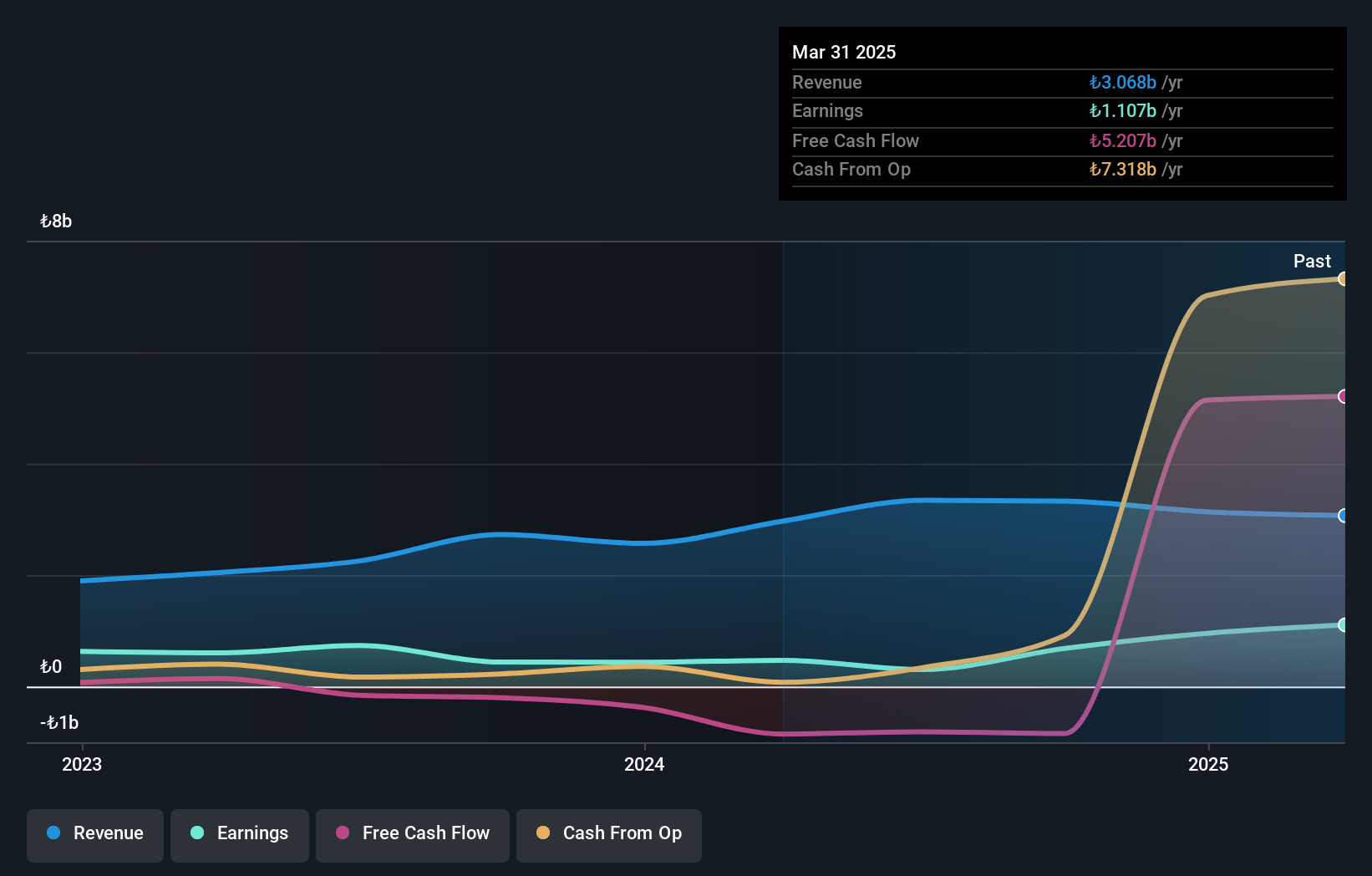Click the Free Cash Flow tooltip label
Screen dimensions: 1372x876
(856, 141)
